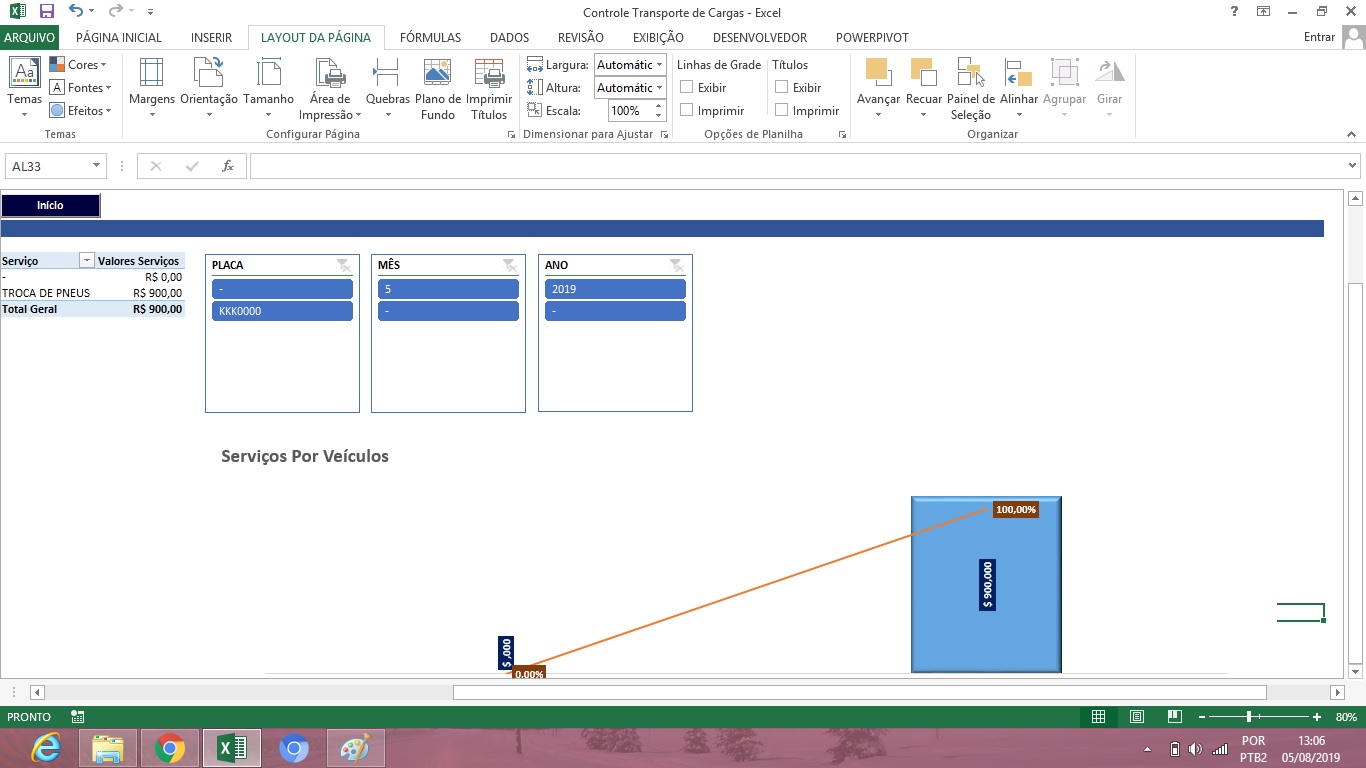Image resolution: width=1366 pixels, height=768 pixels.
Task: Open the Quebras page breaks menu
Action: (x=388, y=88)
